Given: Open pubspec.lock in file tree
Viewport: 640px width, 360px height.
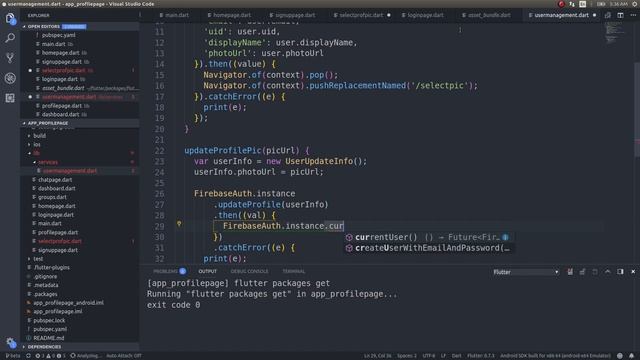Looking at the screenshot, I should point(49,320).
